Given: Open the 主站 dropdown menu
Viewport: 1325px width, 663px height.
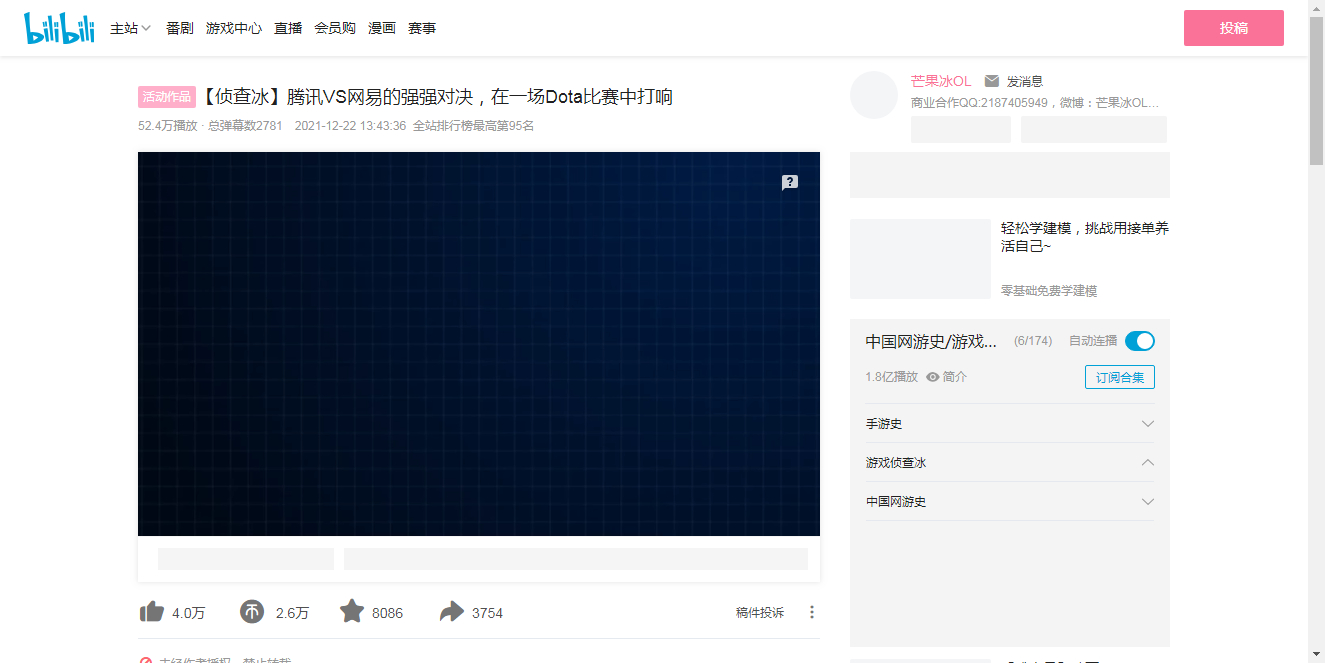Looking at the screenshot, I should 130,28.
